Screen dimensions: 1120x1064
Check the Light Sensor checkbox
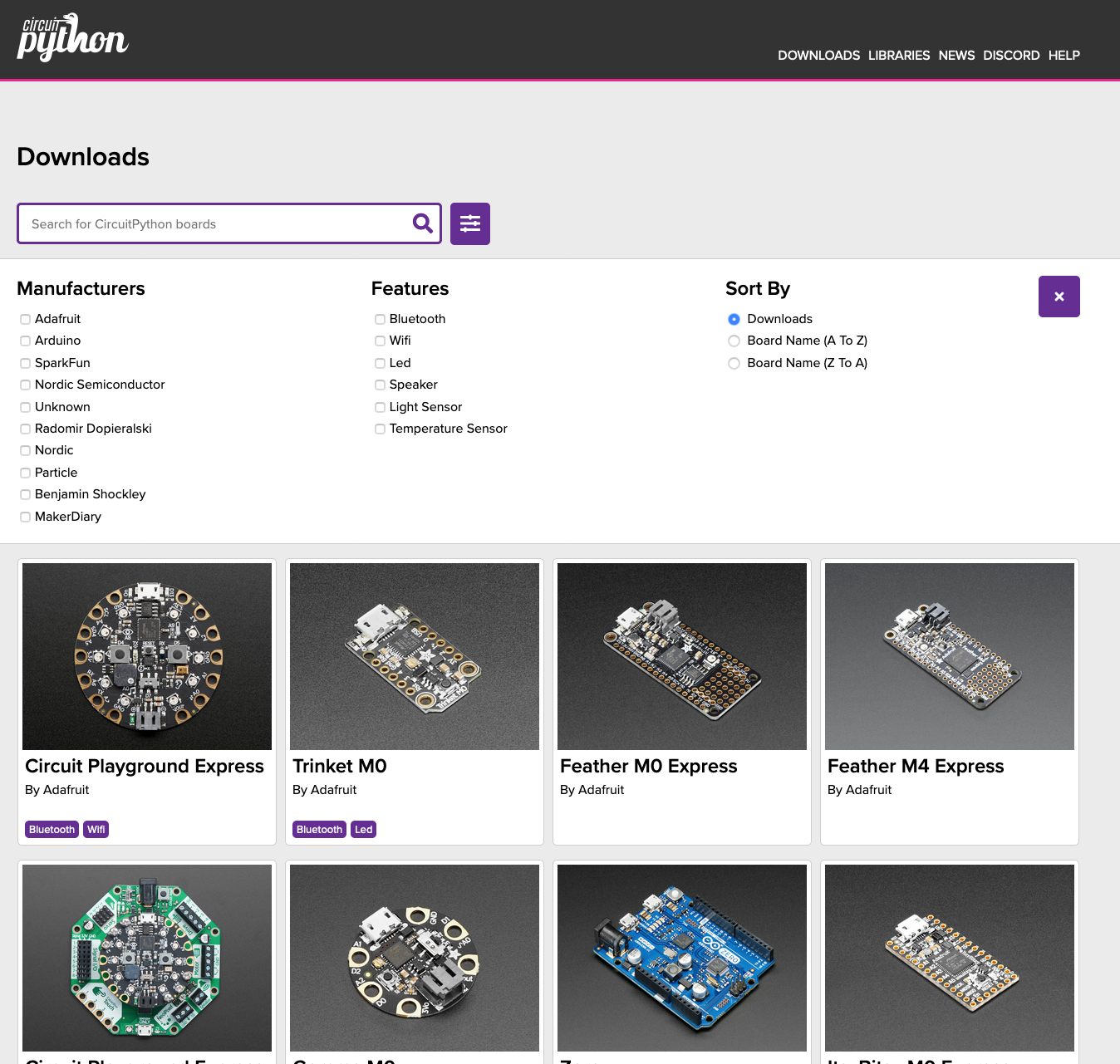[380, 407]
